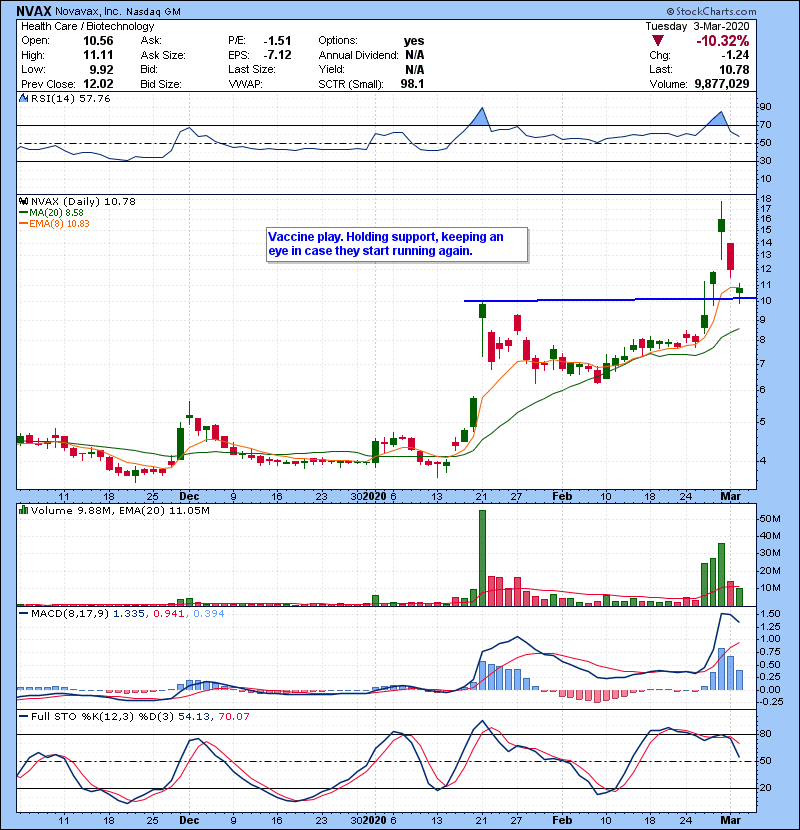800x830 pixels.
Task: Click the -10.32% percent change value
Action: (722, 41)
